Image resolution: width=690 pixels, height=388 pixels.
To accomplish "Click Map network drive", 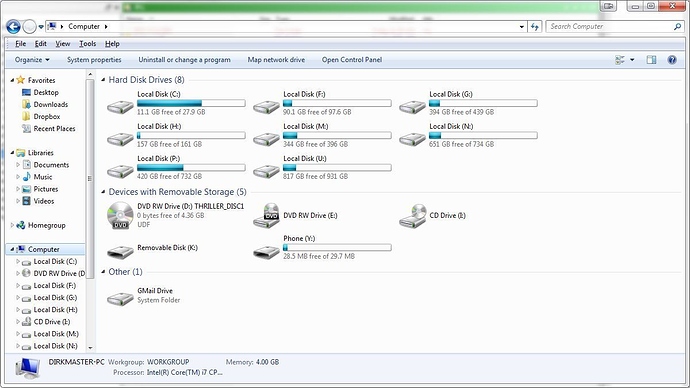I will 276,60.
